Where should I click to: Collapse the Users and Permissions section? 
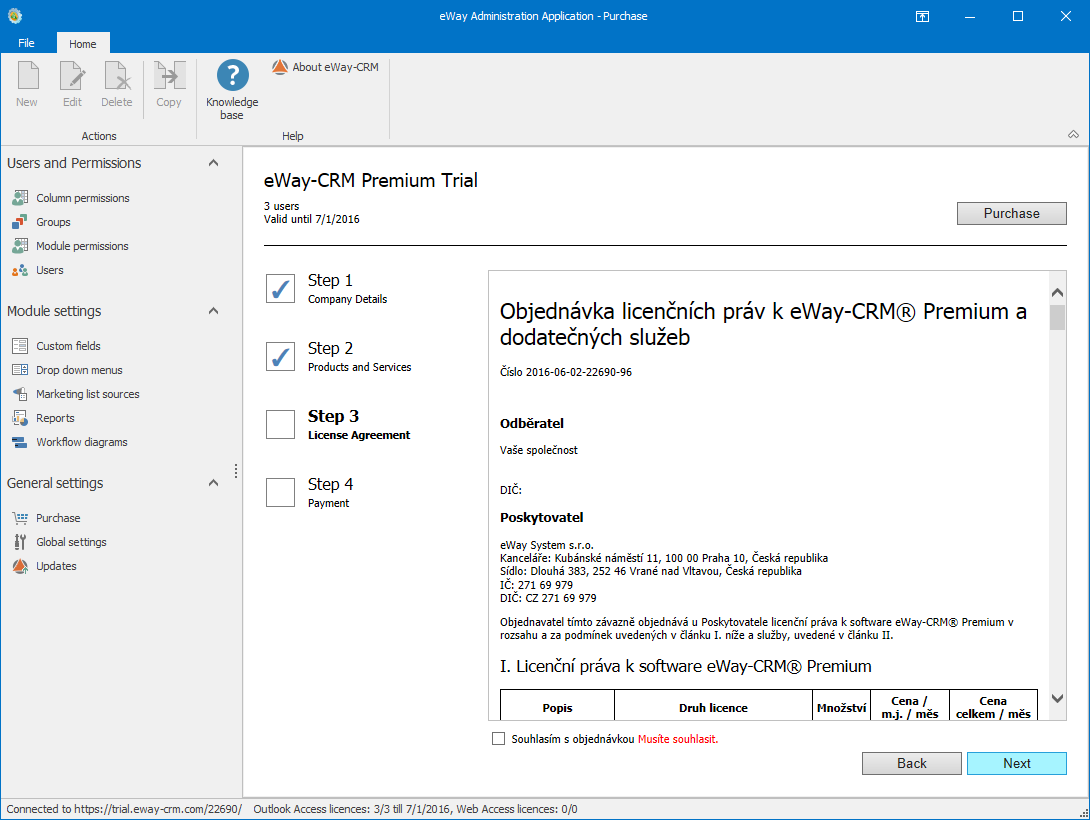pos(213,163)
